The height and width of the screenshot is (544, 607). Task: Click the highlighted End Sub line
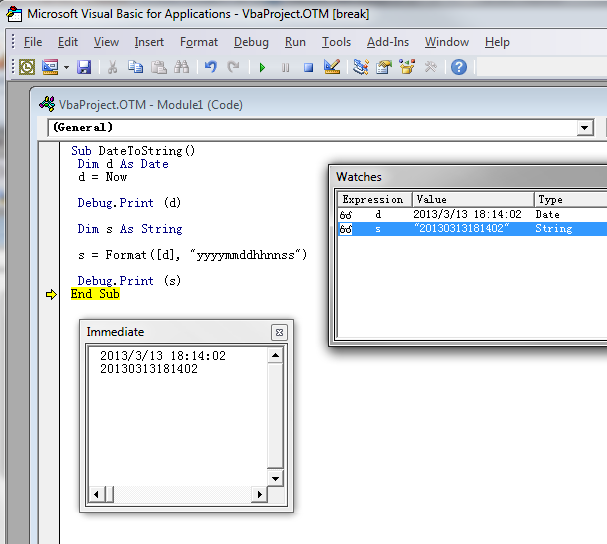[x=95, y=294]
